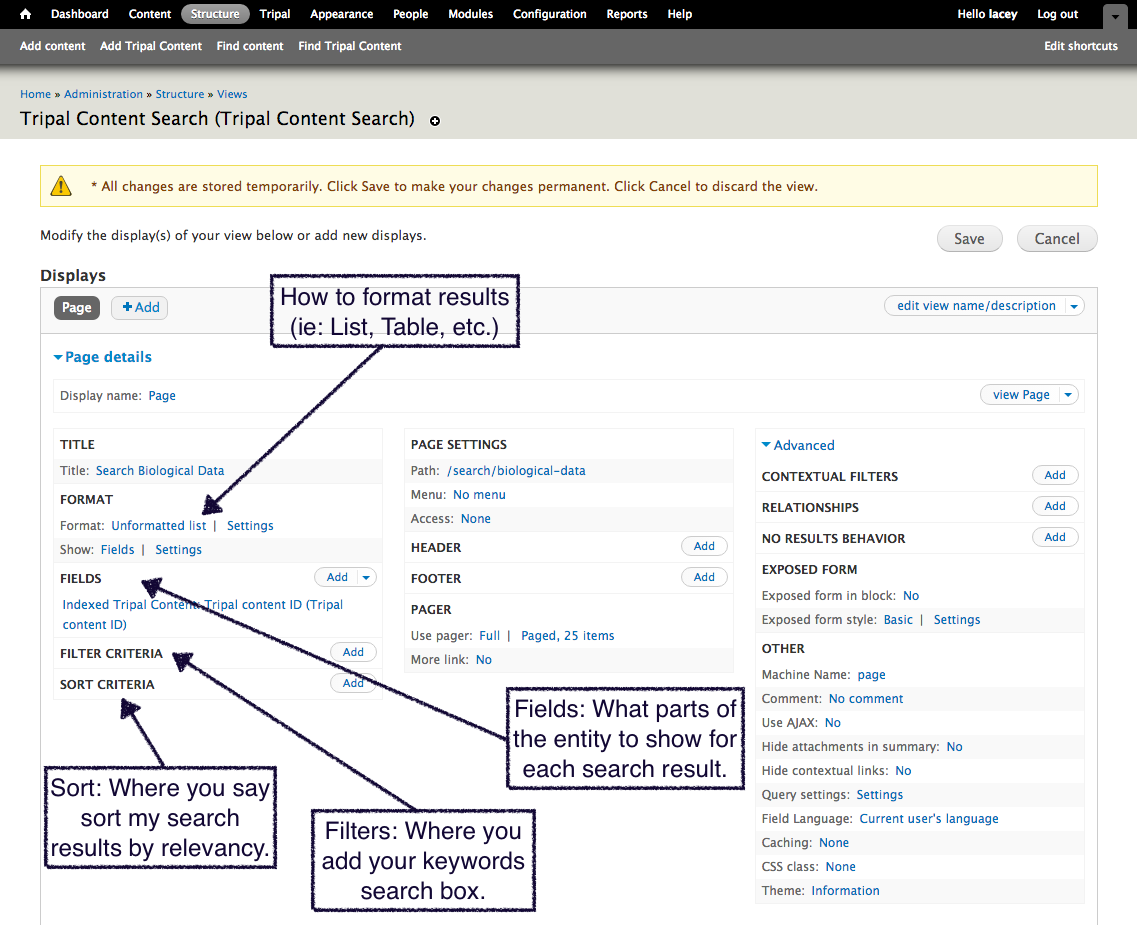
Task: Open the view Page dropdown arrow
Action: tap(1068, 395)
